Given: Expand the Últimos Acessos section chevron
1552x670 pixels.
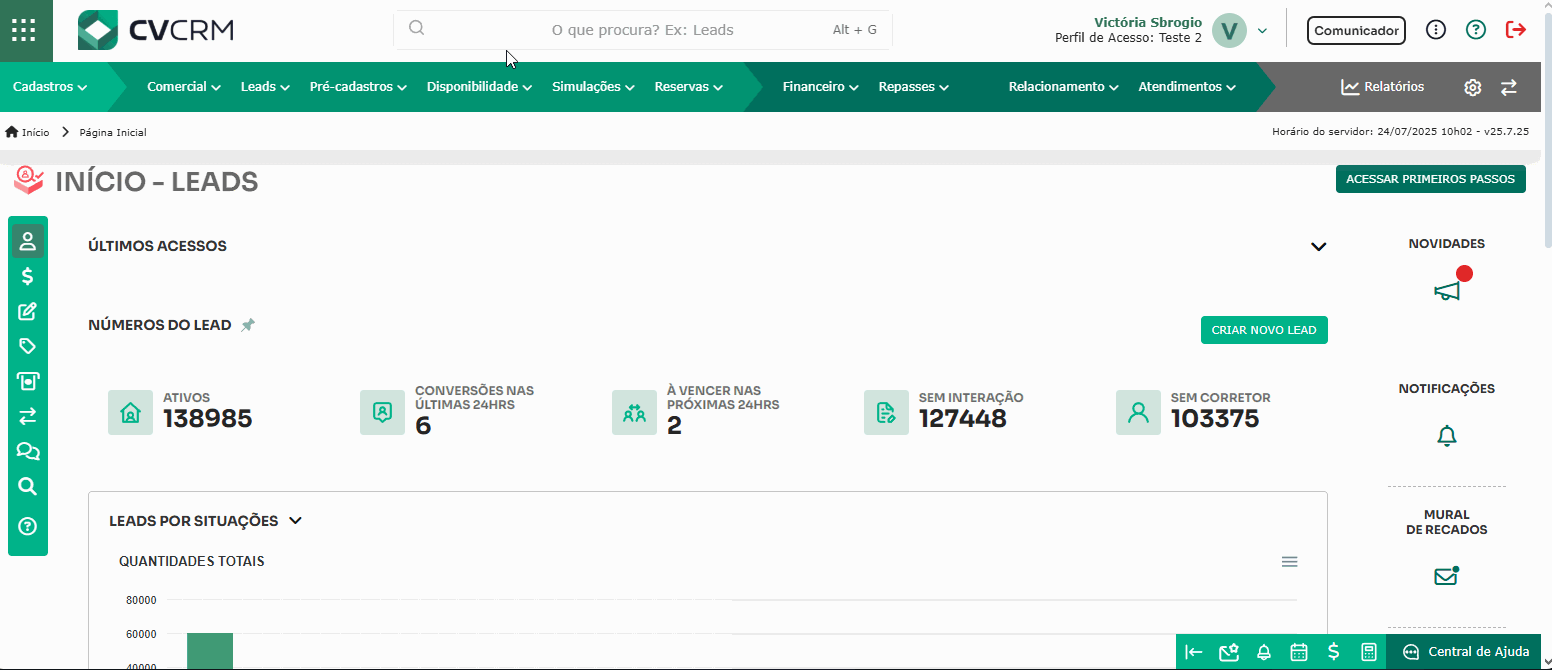Looking at the screenshot, I should tap(1319, 247).
